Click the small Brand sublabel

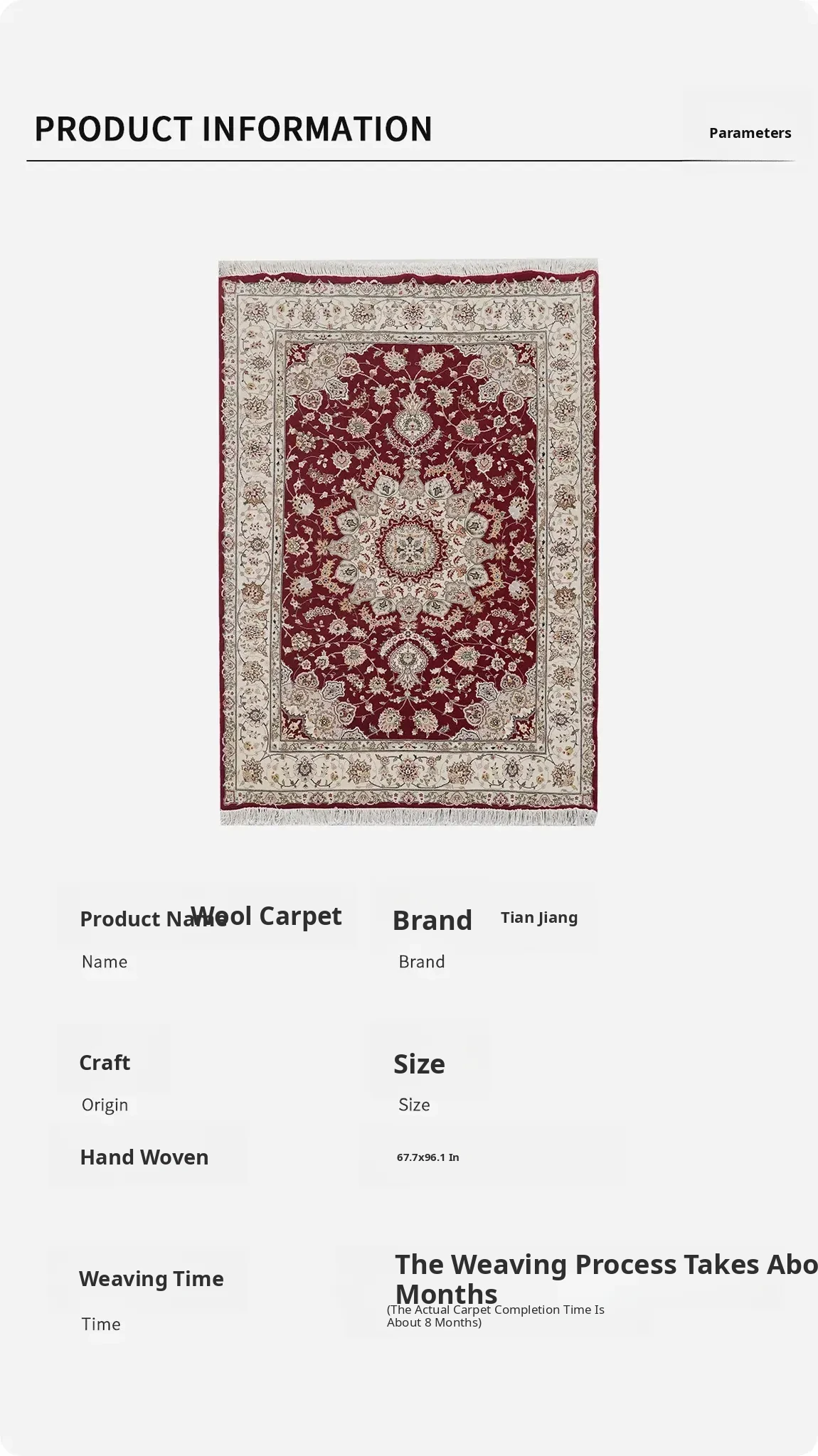[x=422, y=962]
